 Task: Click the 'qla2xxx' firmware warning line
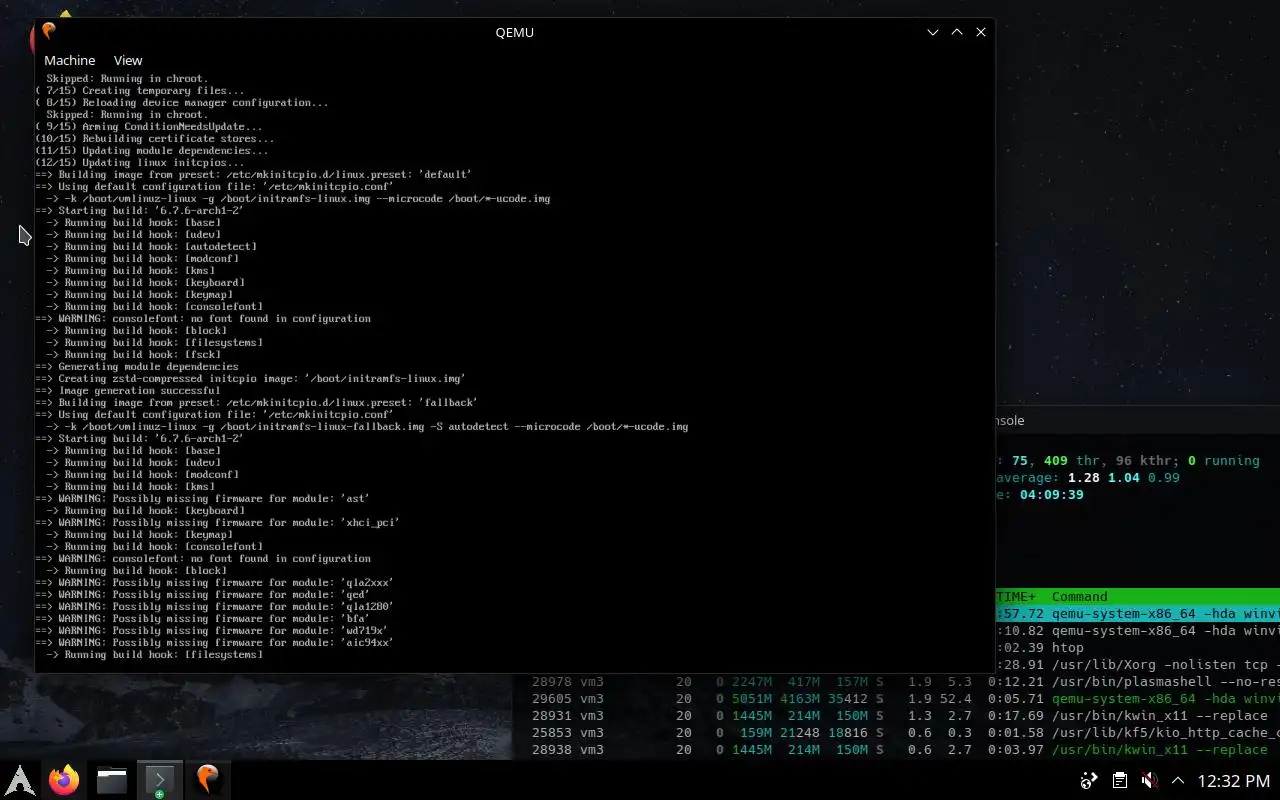(x=214, y=582)
